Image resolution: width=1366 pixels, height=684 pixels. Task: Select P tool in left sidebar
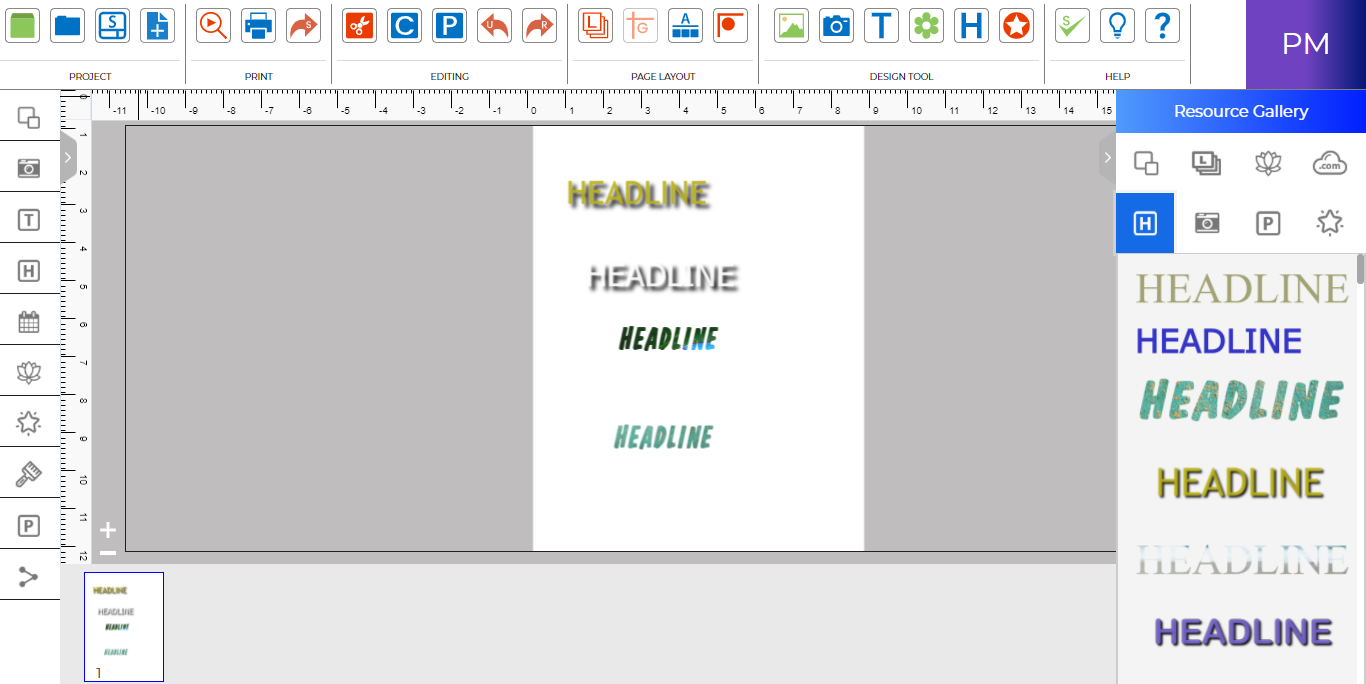tap(29, 525)
